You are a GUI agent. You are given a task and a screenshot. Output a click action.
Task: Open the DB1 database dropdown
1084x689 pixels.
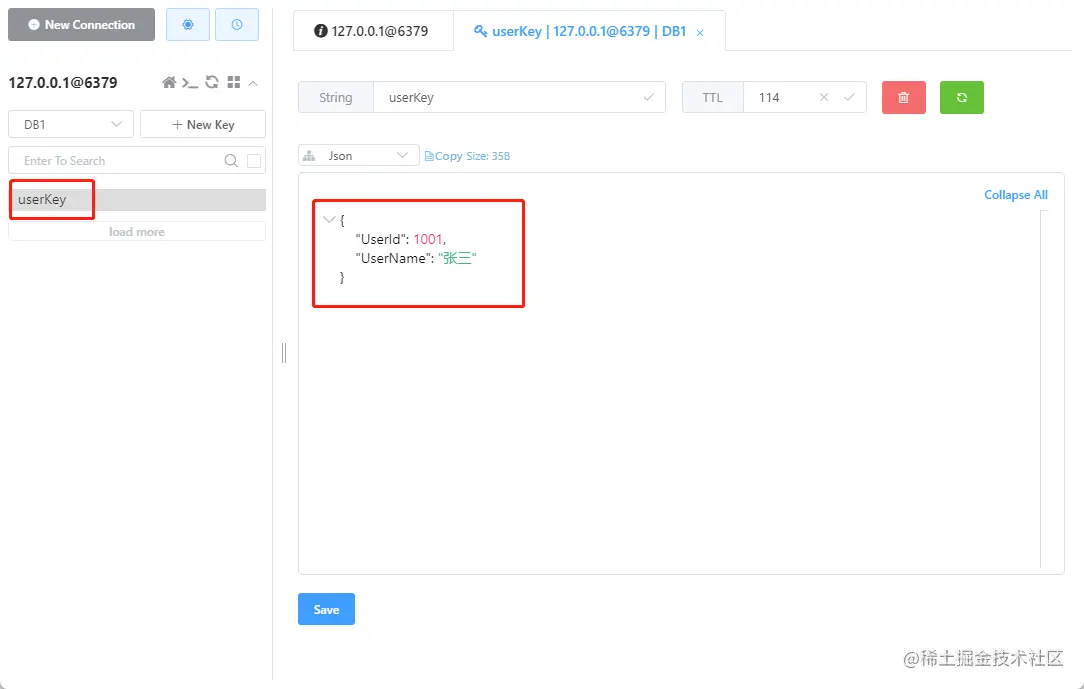point(71,124)
